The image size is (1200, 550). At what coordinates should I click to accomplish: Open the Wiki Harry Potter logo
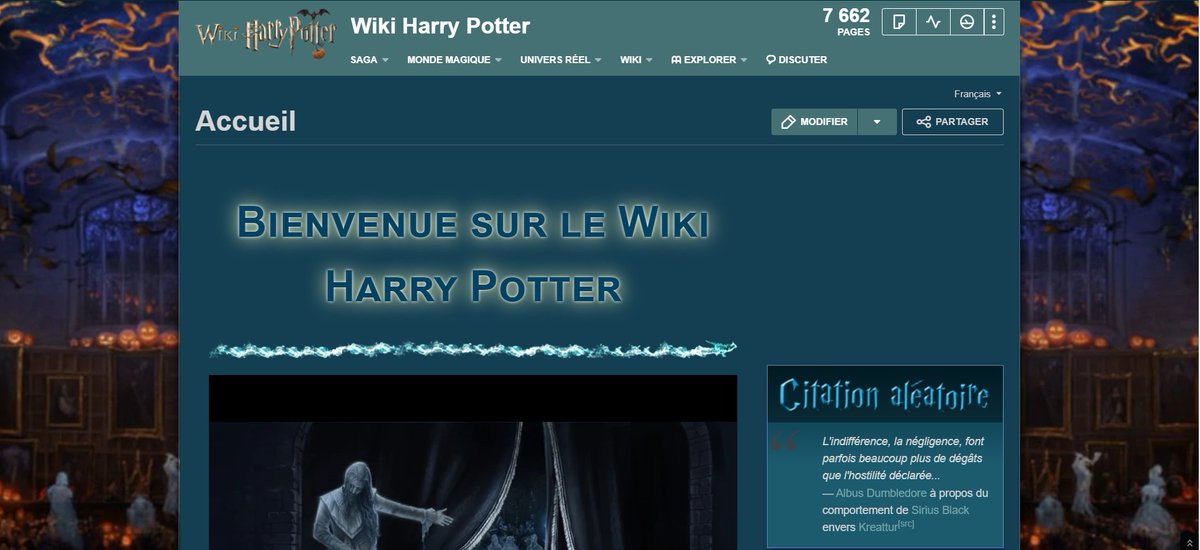[x=267, y=35]
